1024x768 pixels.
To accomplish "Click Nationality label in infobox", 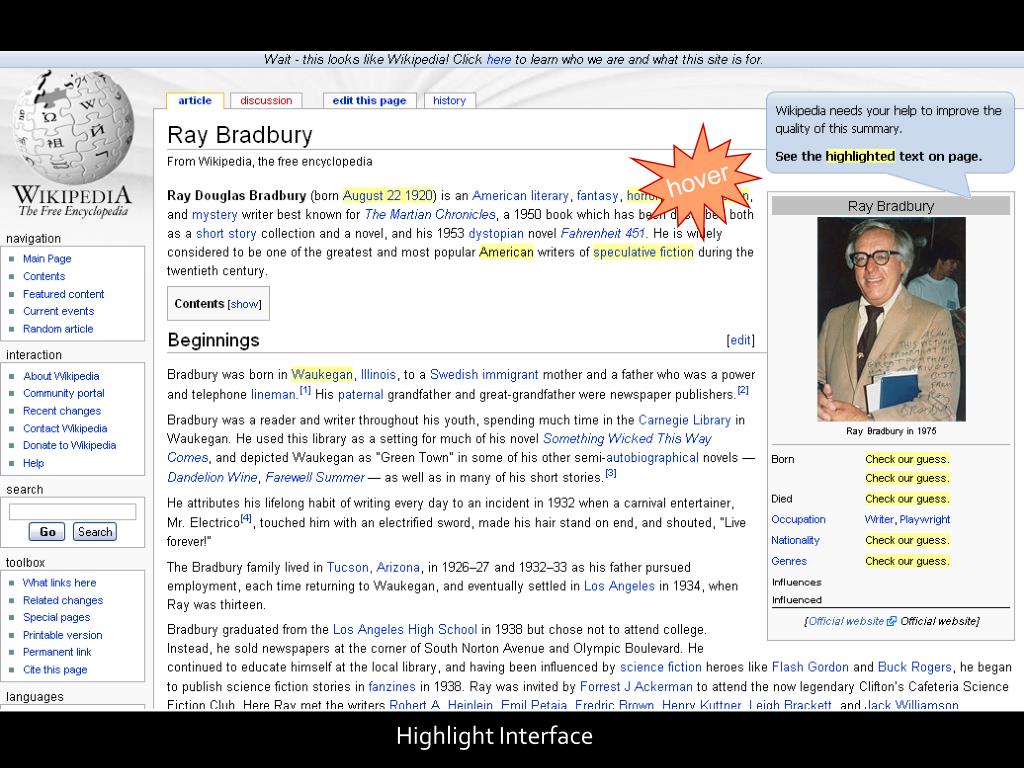I will tap(795, 540).
